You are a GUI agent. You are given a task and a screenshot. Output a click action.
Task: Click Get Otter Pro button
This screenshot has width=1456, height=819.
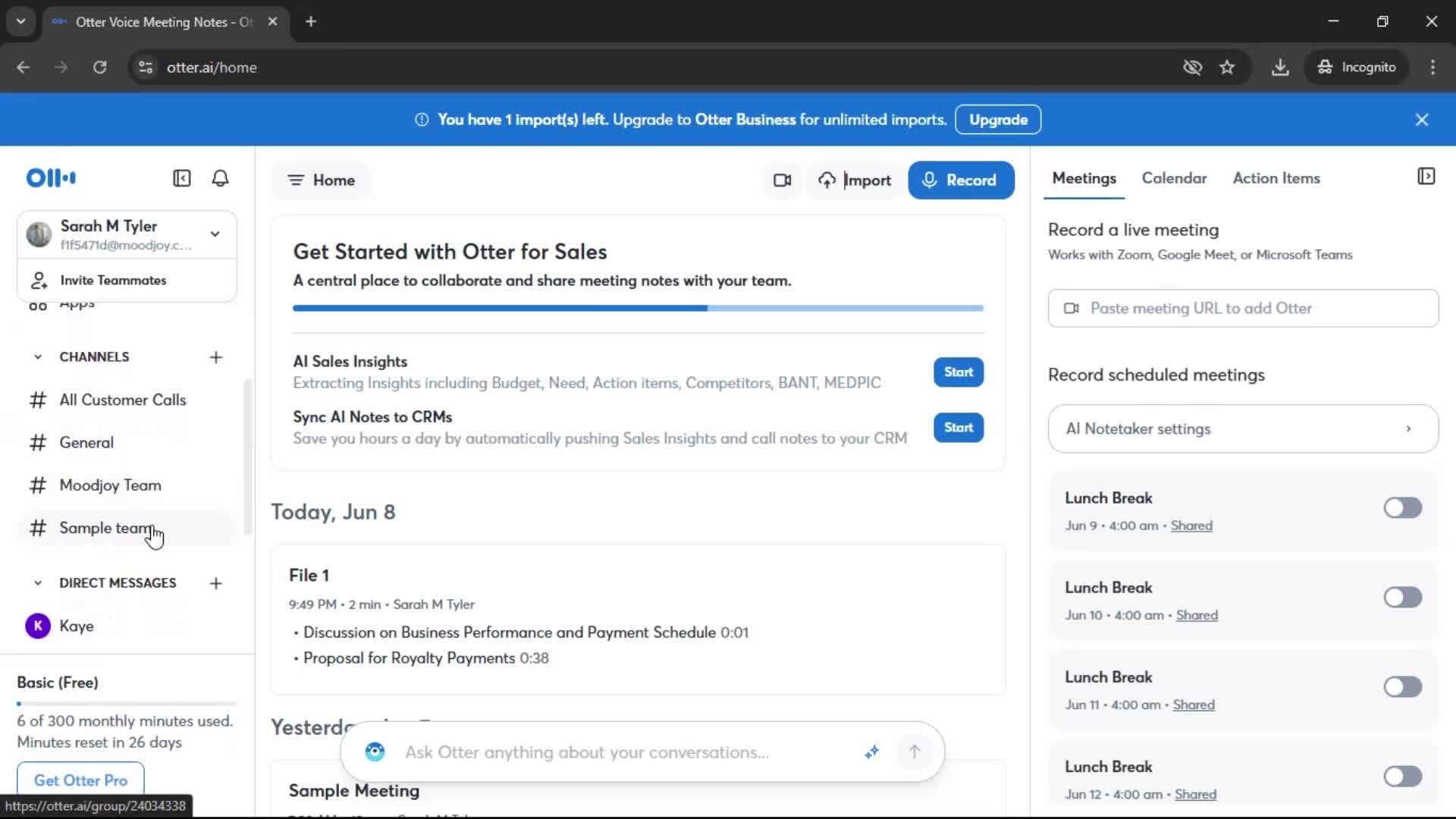80,780
